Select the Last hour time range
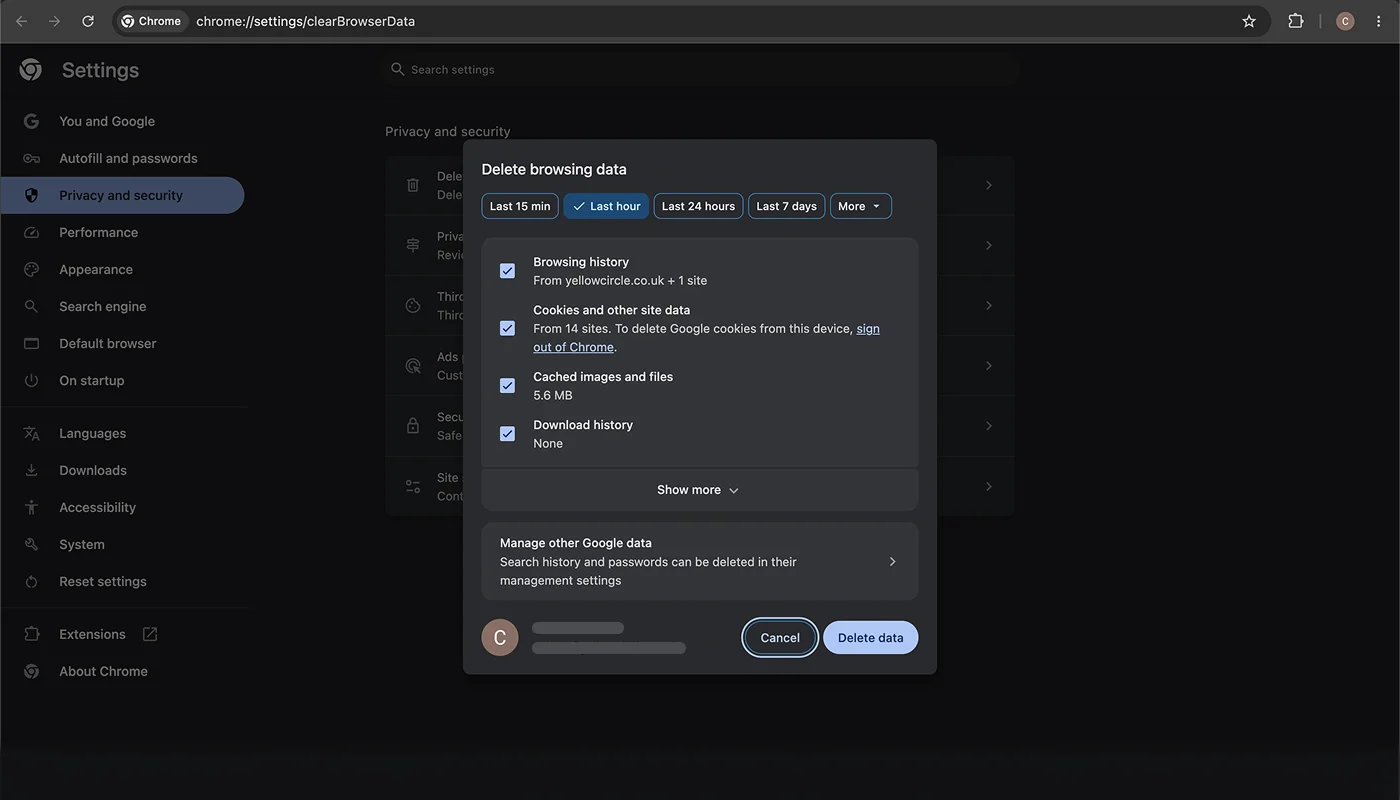The width and height of the screenshot is (1400, 800). [606, 206]
